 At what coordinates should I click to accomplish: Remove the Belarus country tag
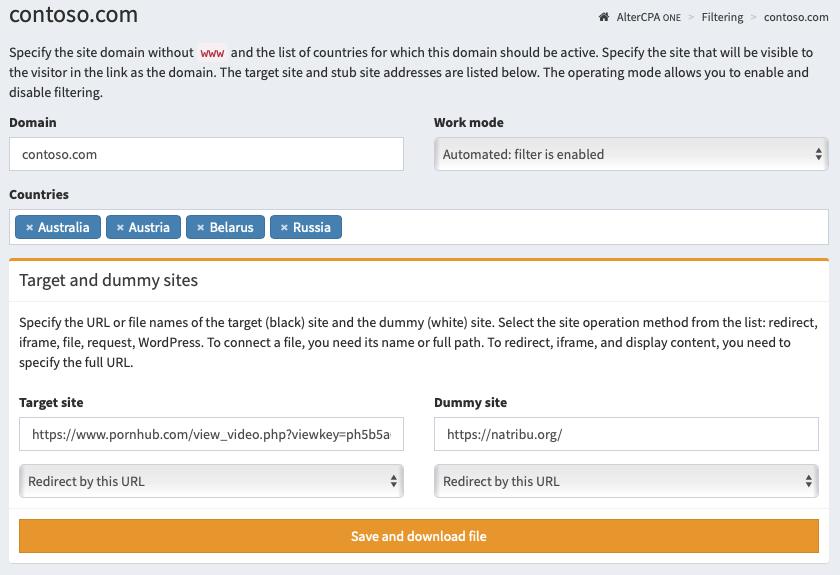(x=200, y=228)
